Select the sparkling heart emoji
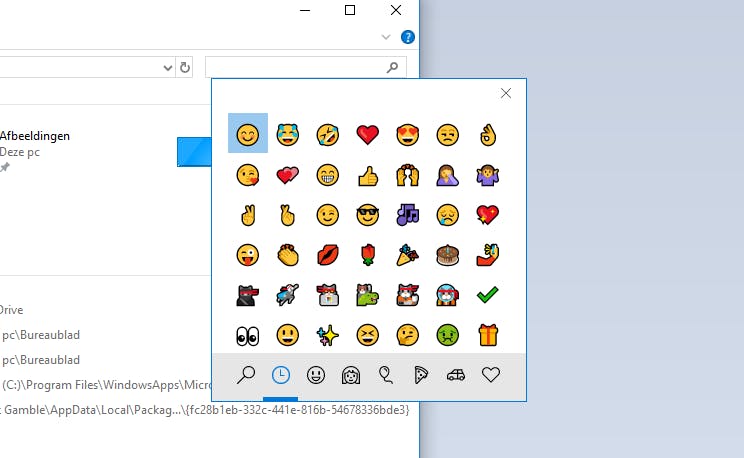744x458 pixels. point(488,215)
